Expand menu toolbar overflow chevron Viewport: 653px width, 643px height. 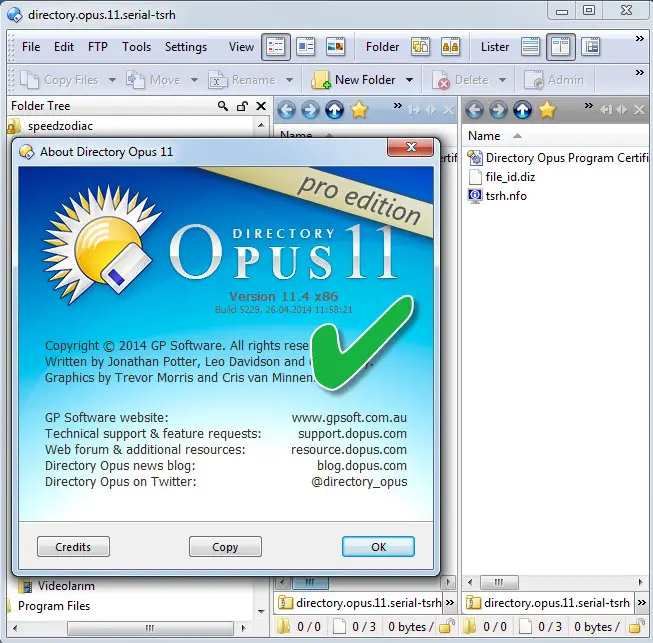[x=640, y=39]
